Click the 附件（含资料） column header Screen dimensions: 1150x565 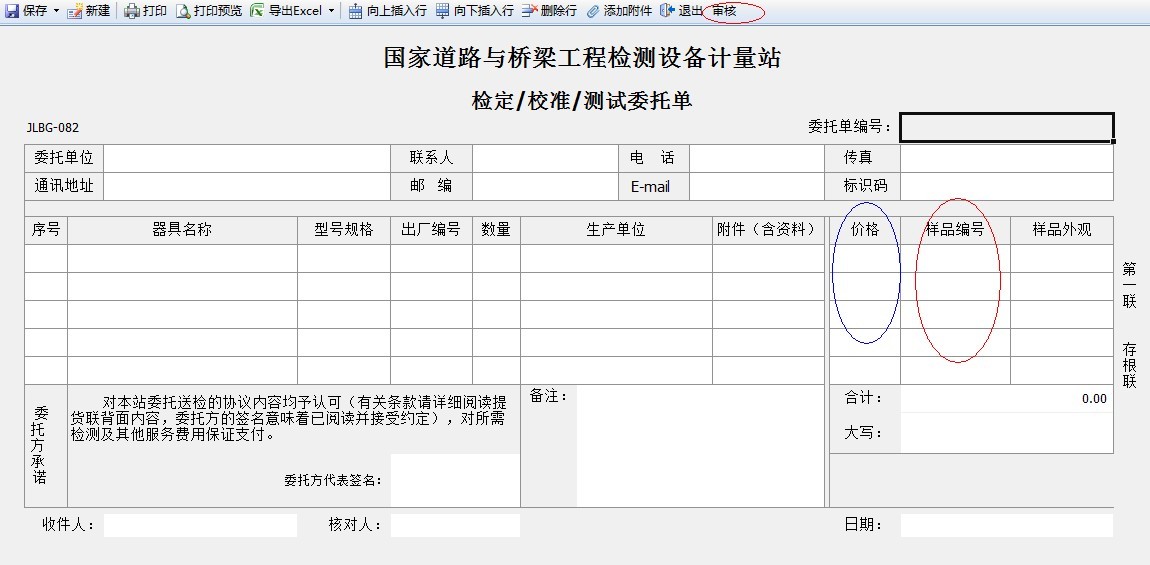click(769, 230)
